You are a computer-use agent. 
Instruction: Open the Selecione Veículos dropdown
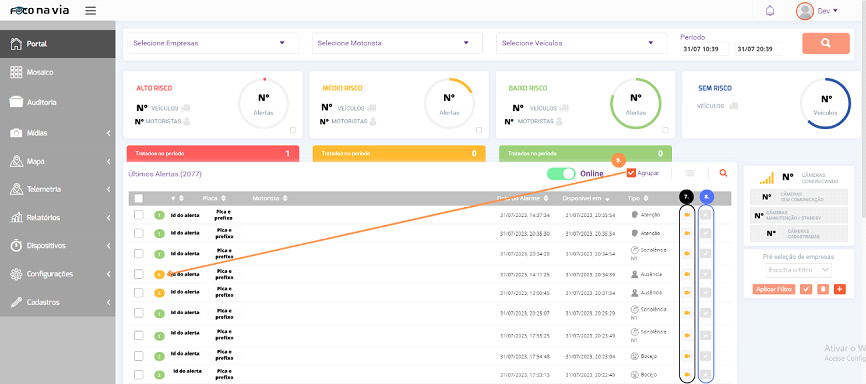coord(582,43)
